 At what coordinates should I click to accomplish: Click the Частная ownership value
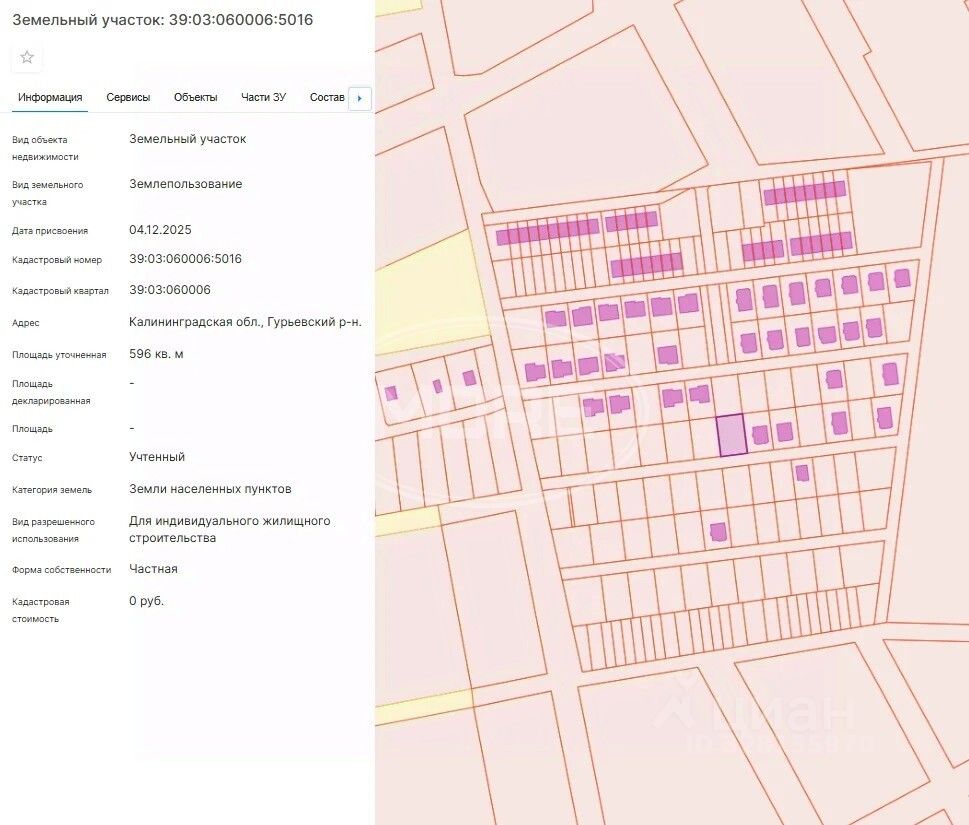pyautogui.click(x=153, y=569)
